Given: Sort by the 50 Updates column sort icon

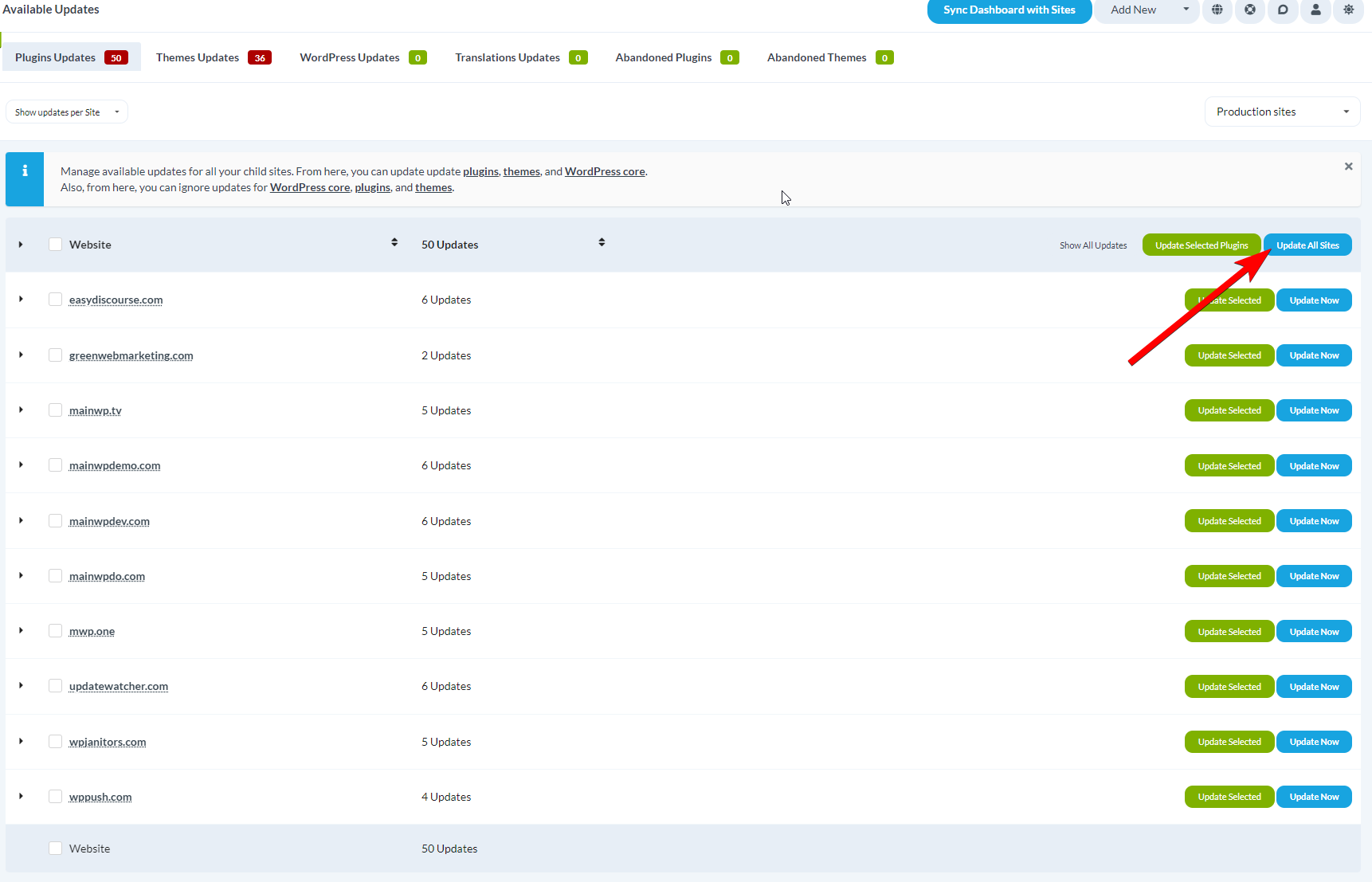Looking at the screenshot, I should tap(602, 242).
